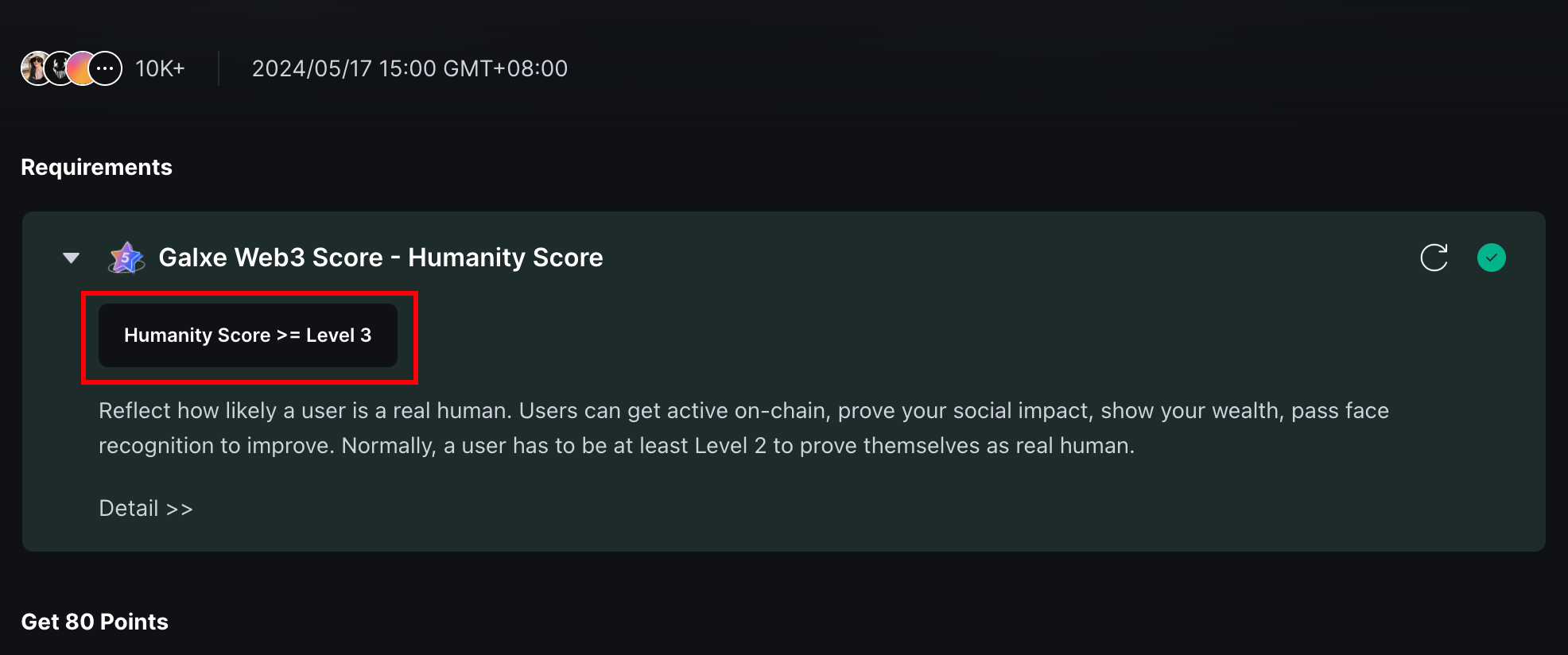Click the gradient orange-pink participant avatar
Viewport: 1568px width, 655px height.
click(82, 68)
